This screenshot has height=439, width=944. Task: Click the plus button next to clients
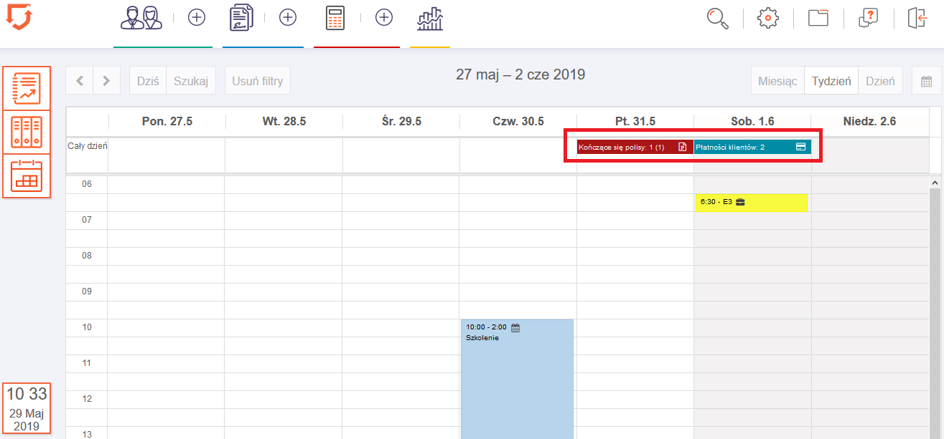point(196,18)
